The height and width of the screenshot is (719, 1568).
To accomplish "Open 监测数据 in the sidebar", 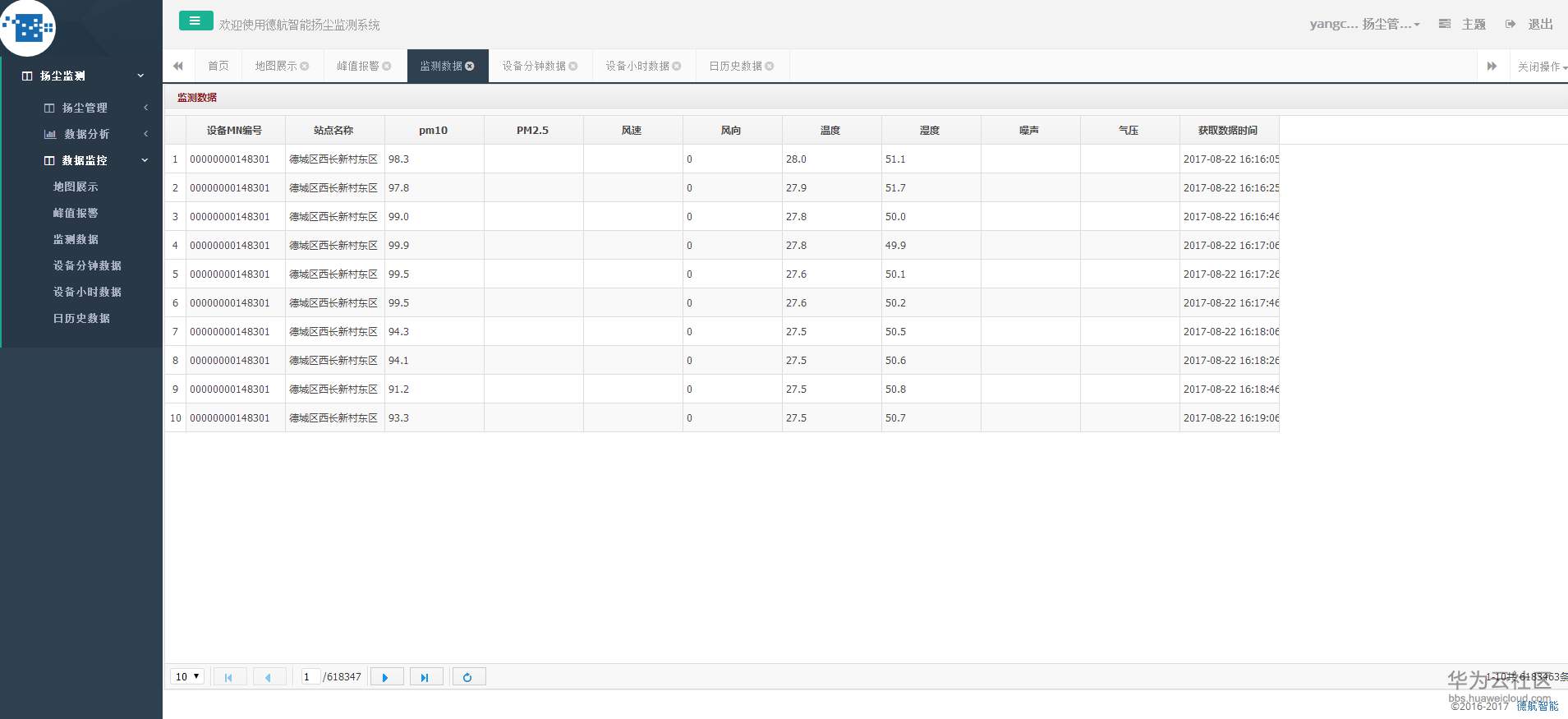I will click(76, 240).
